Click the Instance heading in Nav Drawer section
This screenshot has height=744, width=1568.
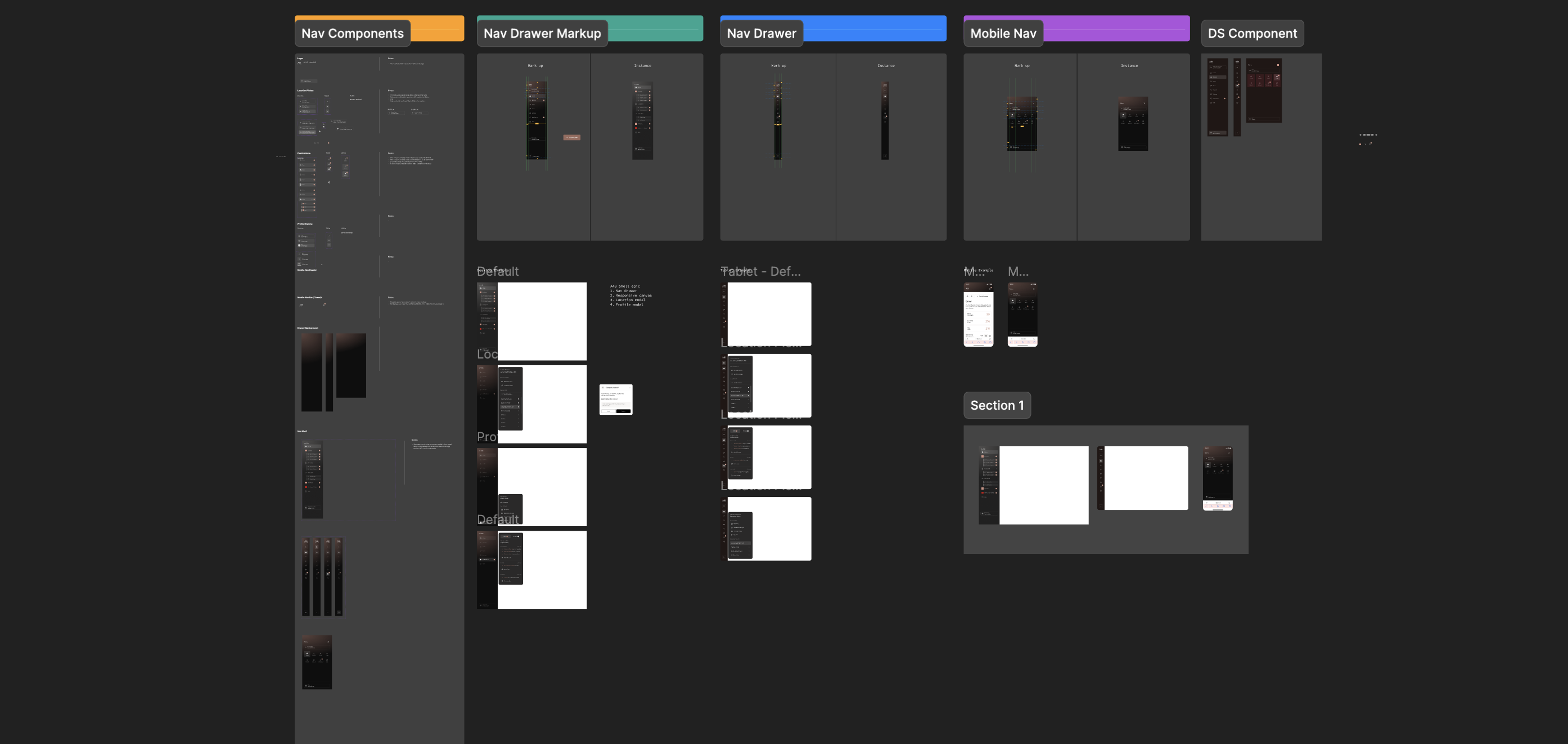886,66
